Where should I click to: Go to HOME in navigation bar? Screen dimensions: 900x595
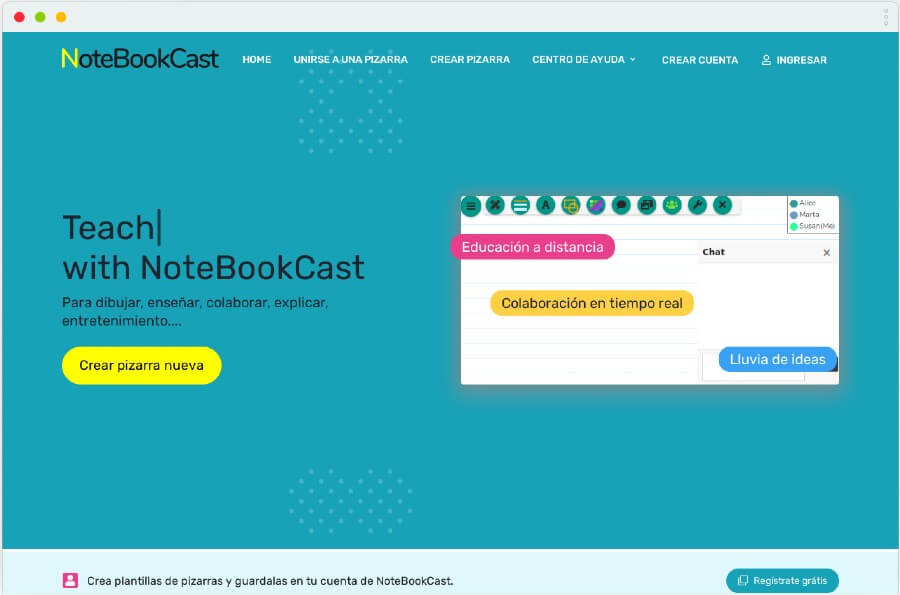pos(257,60)
